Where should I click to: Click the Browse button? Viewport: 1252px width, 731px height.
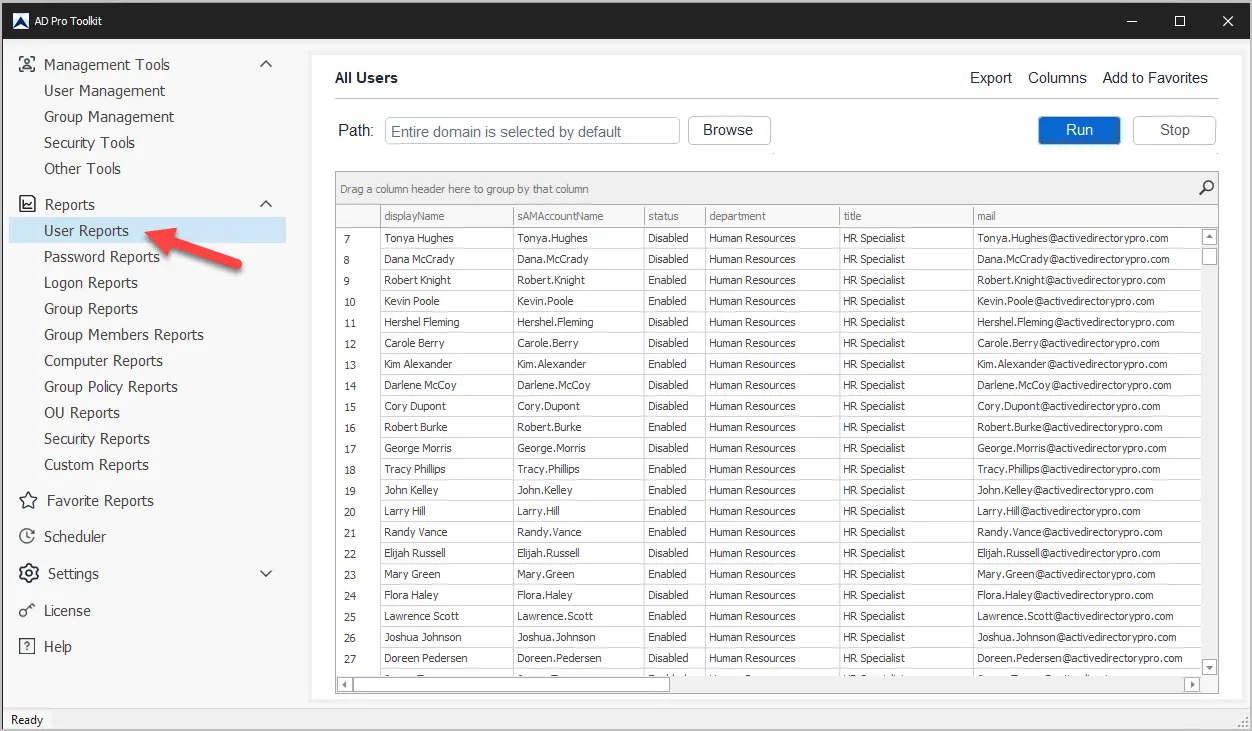pos(728,130)
